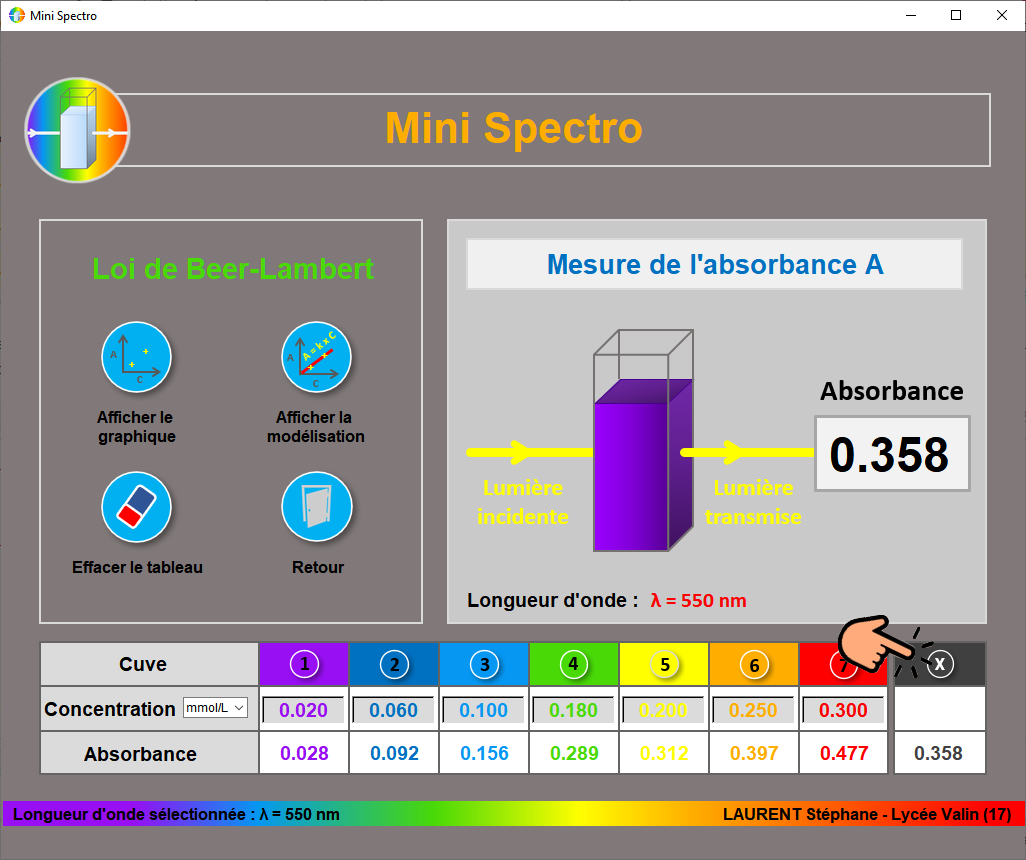Select the unknown cuvette X
1026x860 pixels.
[x=940, y=664]
